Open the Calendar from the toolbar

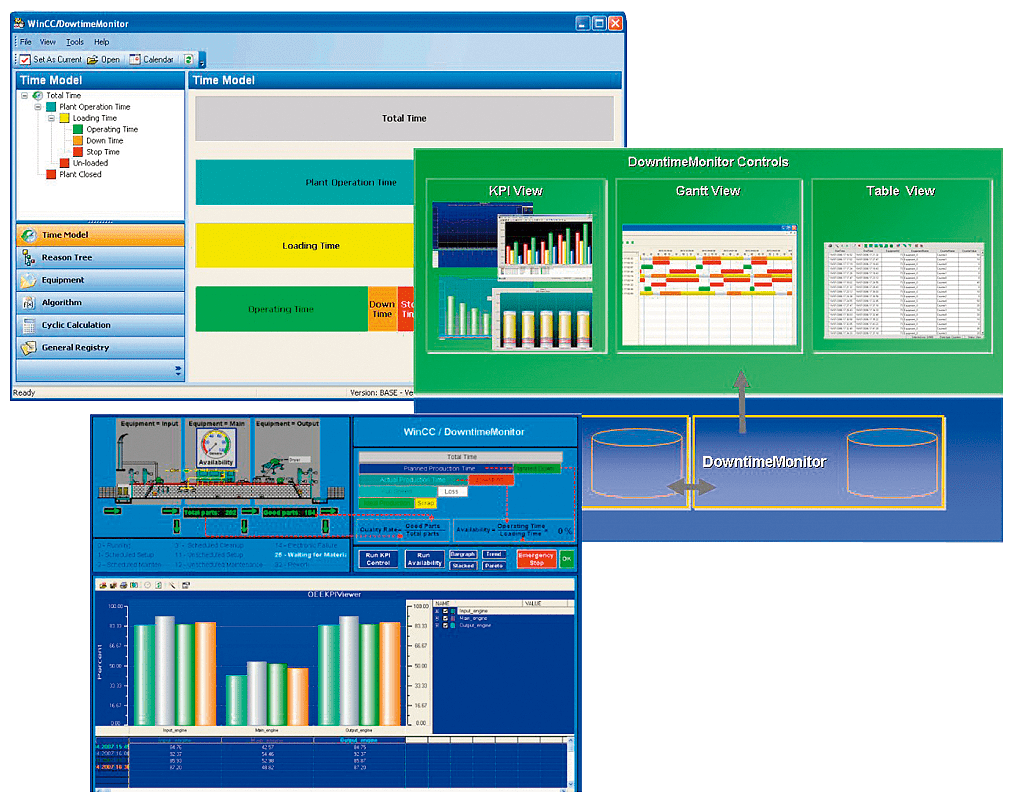[x=152, y=60]
